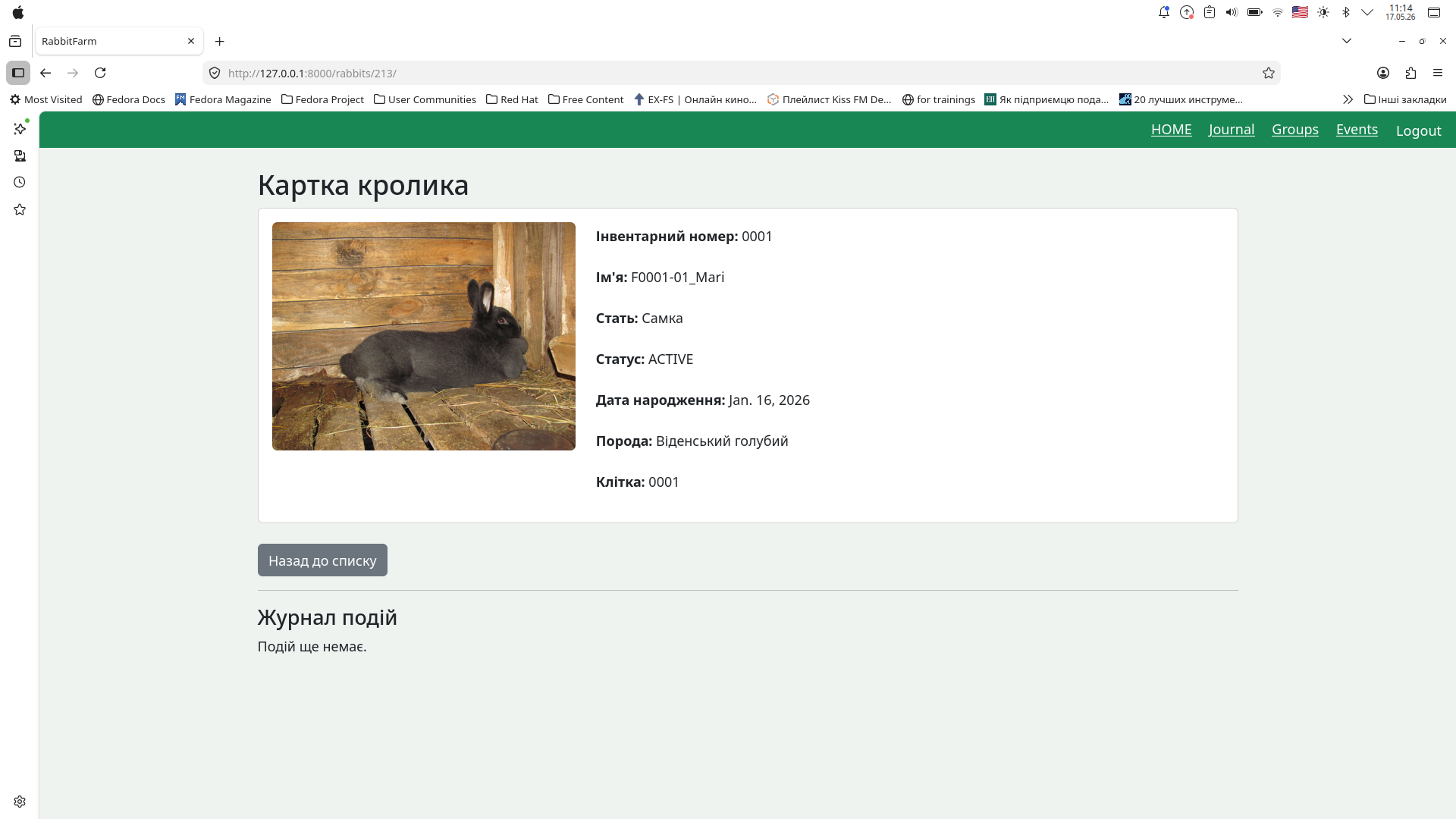
Task: Open site security shield info
Action: 215,73
